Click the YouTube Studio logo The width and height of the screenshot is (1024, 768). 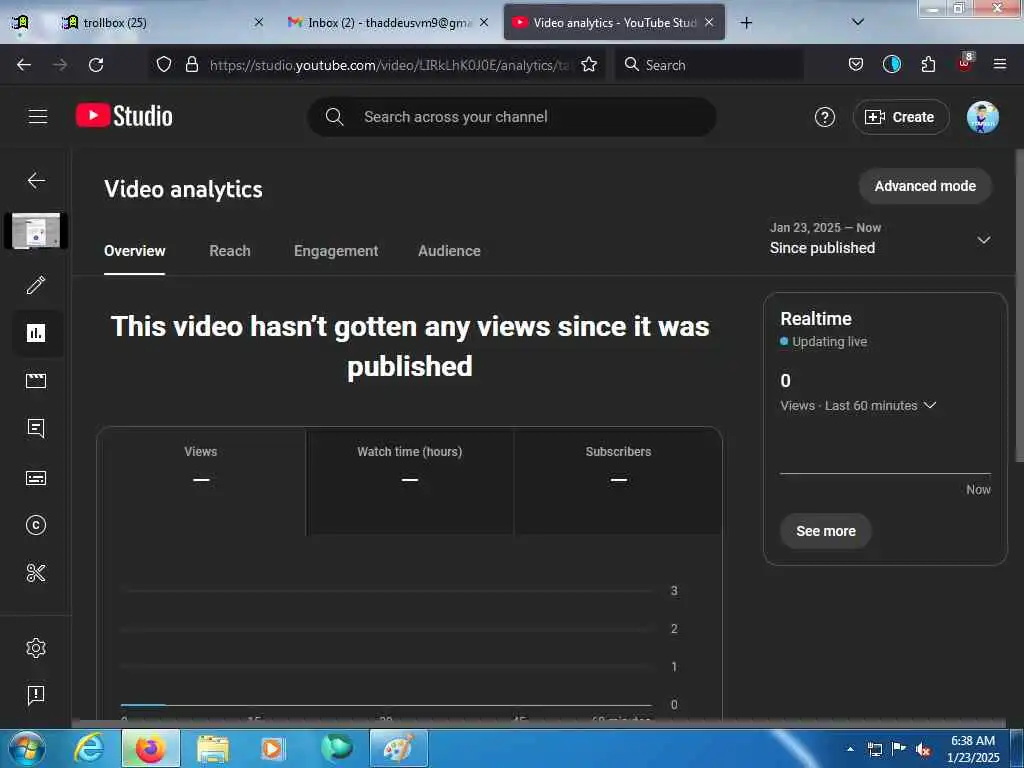[x=124, y=116]
